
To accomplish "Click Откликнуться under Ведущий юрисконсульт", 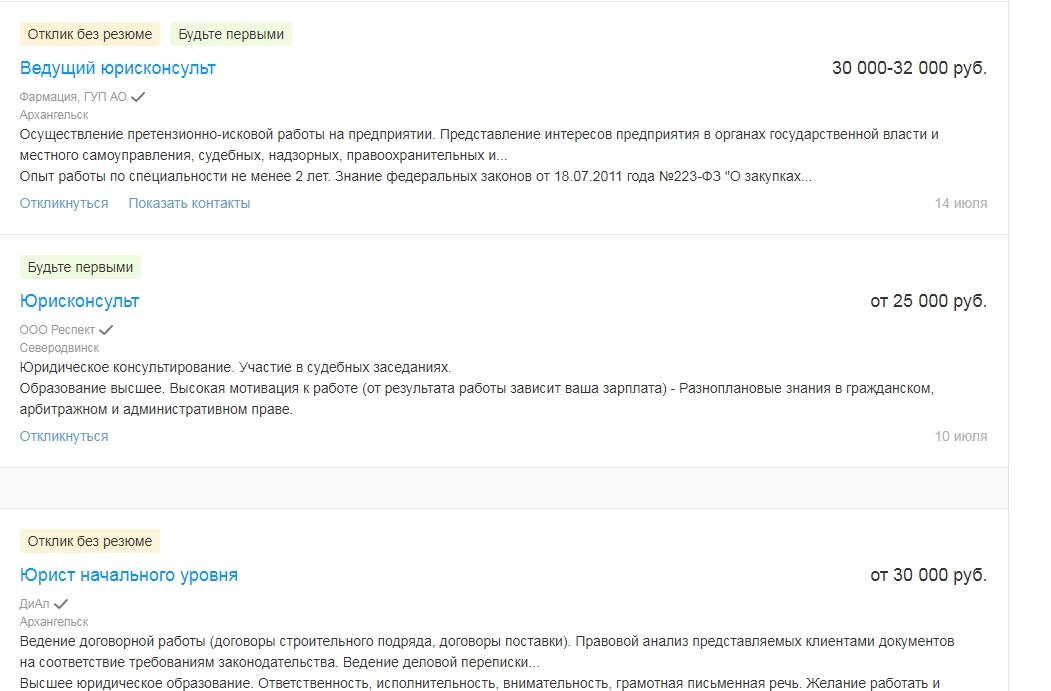I will [x=63, y=202].
